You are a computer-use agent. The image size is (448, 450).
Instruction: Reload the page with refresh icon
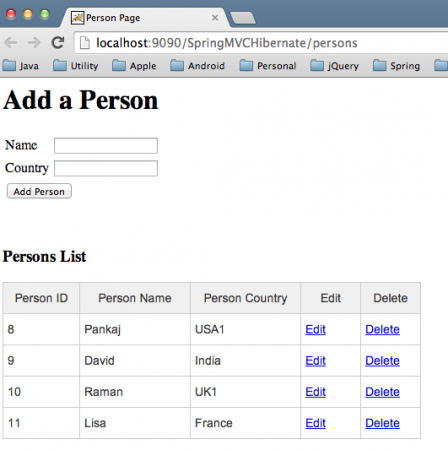click(58, 43)
